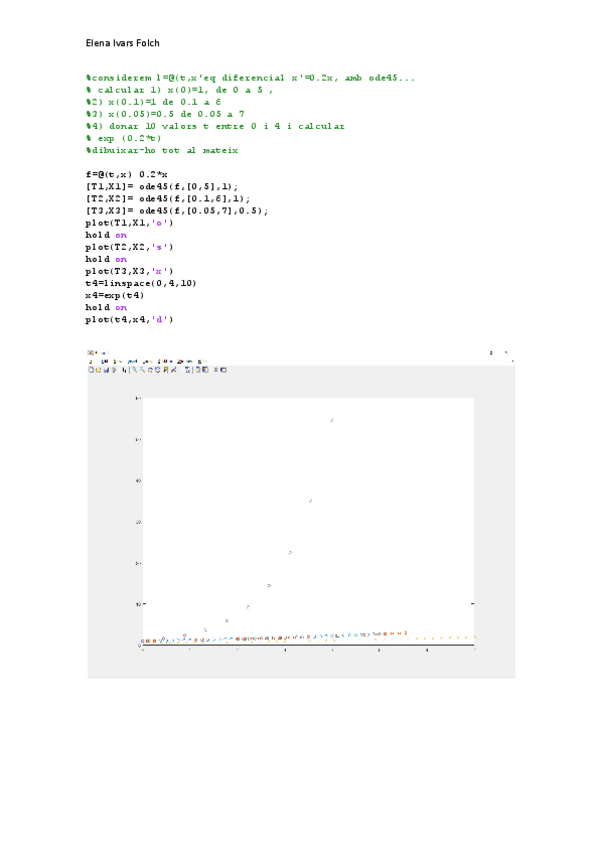
Task: Open the Insert menu of the figure
Action: 133,361
